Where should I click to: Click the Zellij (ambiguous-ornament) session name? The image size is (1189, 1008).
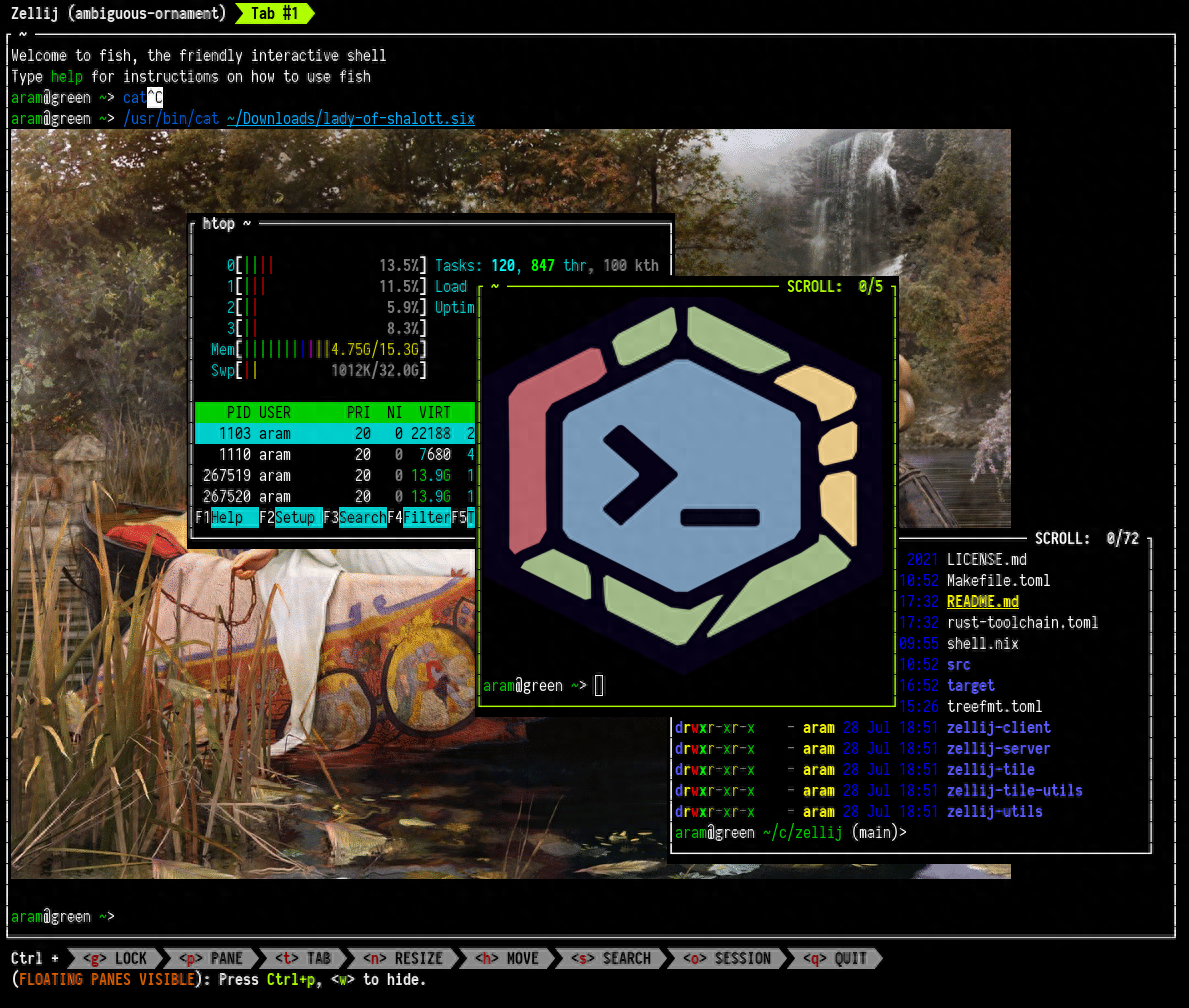pyautogui.click(x=118, y=14)
